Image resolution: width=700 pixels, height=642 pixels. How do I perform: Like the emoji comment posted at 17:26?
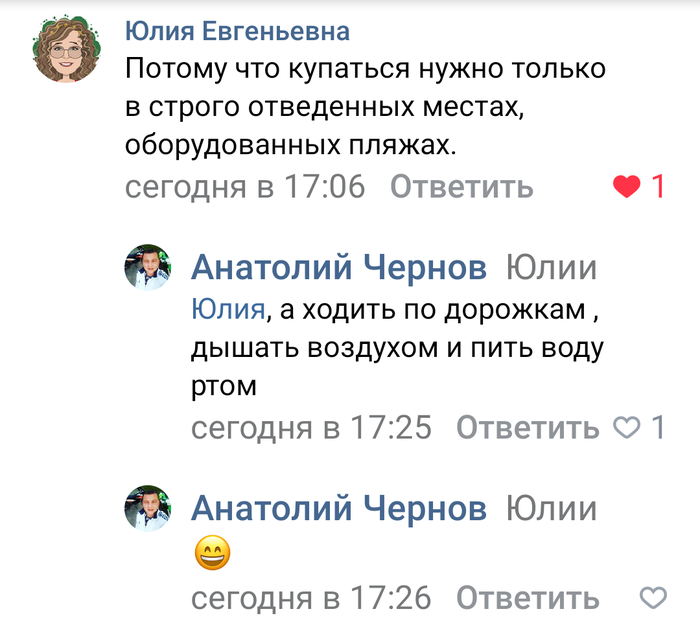click(x=653, y=598)
